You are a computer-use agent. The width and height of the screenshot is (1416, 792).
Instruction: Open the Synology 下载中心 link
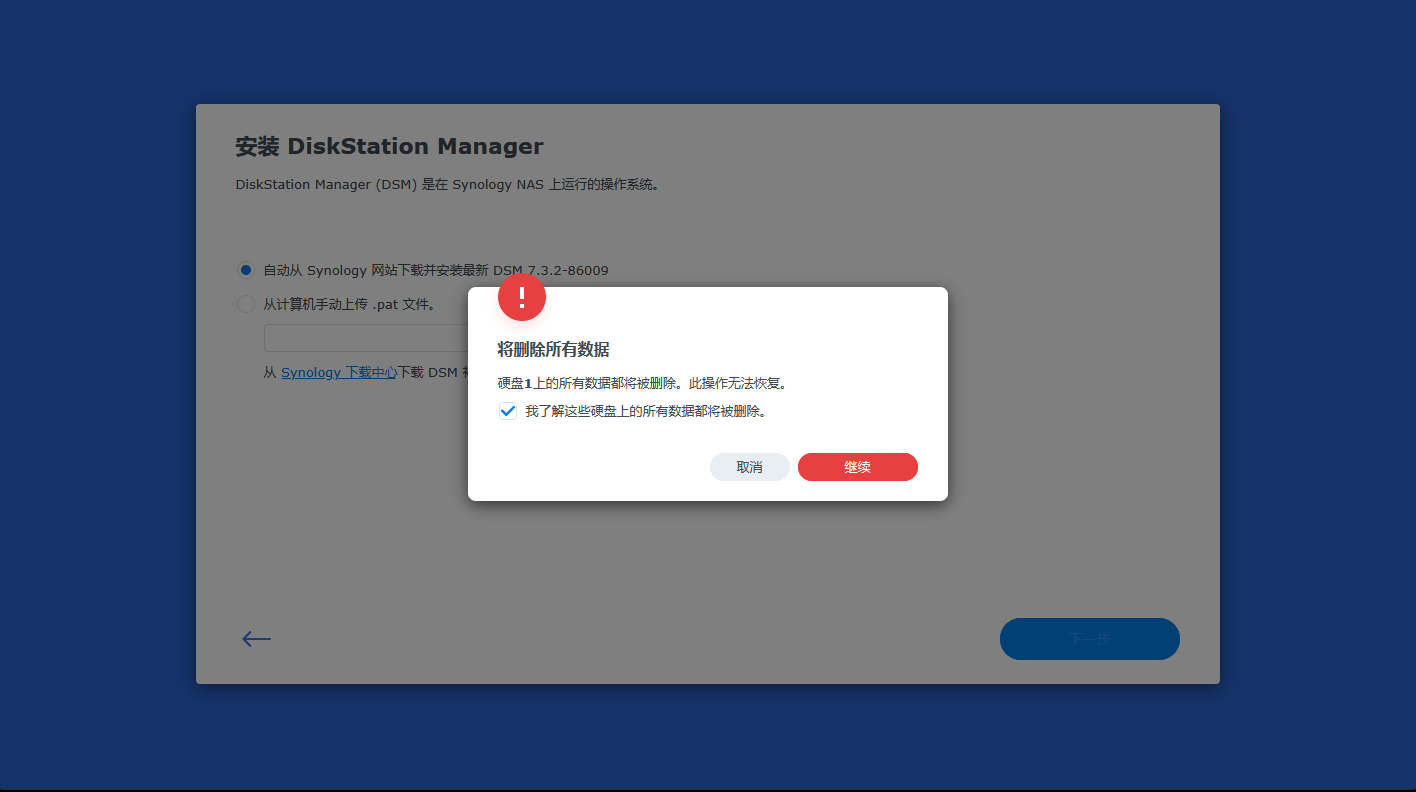point(340,372)
